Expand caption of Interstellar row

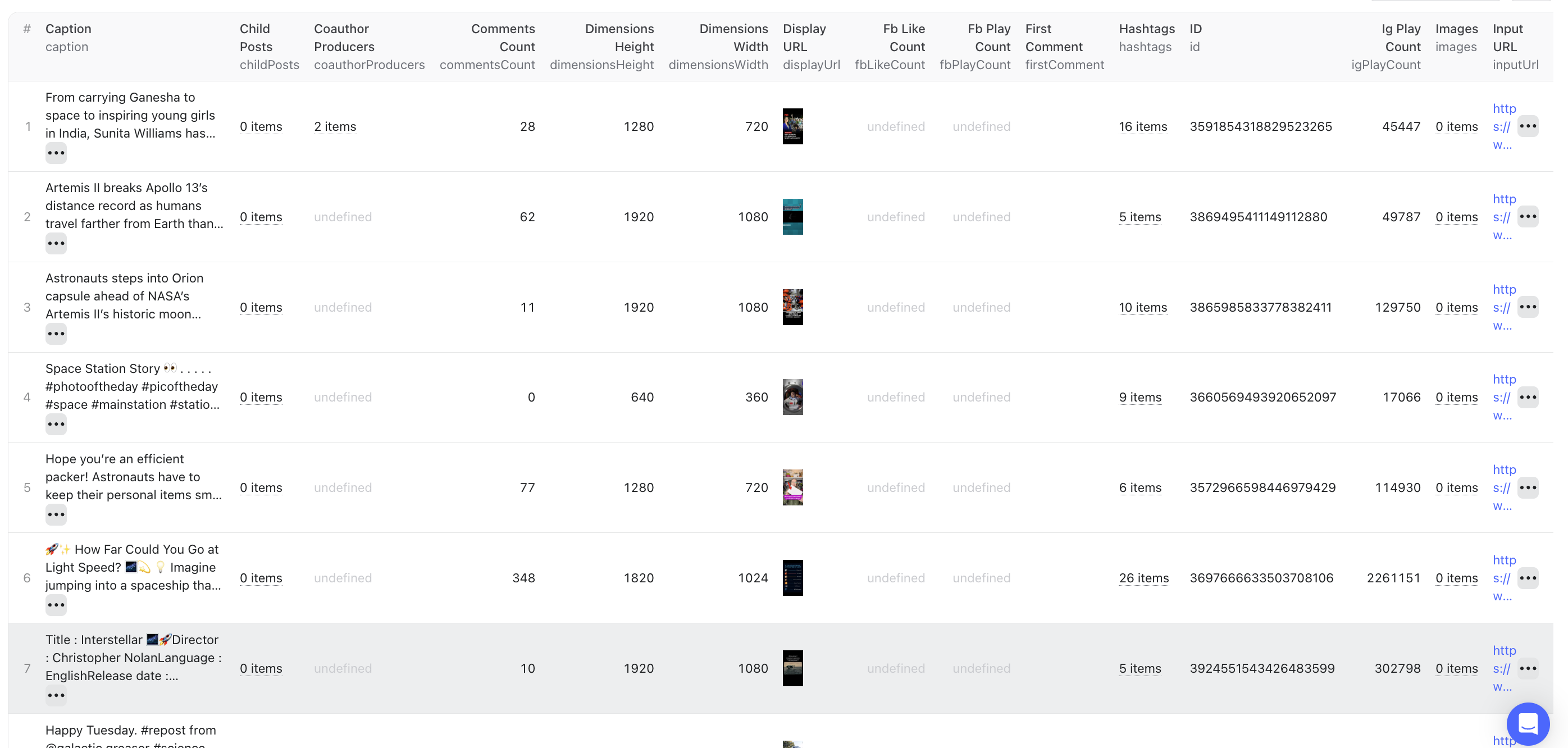[56, 696]
